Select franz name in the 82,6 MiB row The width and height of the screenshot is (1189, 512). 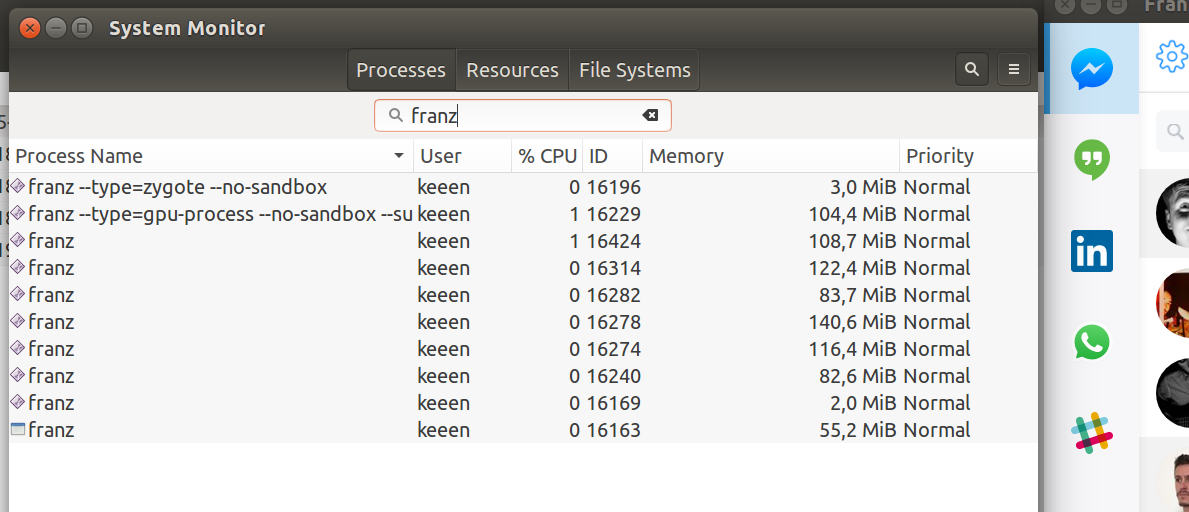pyautogui.click(x=51, y=376)
